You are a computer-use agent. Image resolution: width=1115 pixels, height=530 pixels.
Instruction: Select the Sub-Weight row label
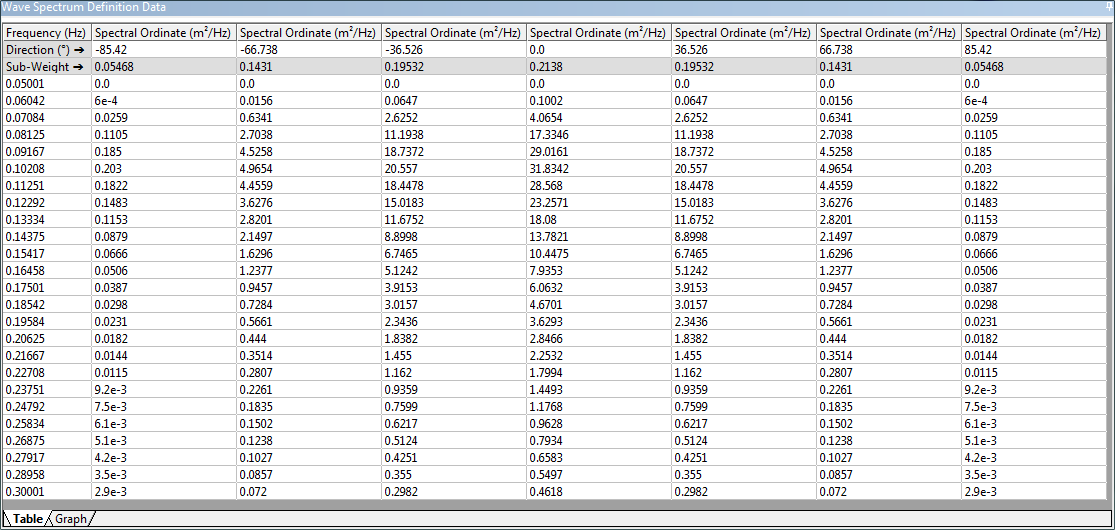(x=47, y=66)
